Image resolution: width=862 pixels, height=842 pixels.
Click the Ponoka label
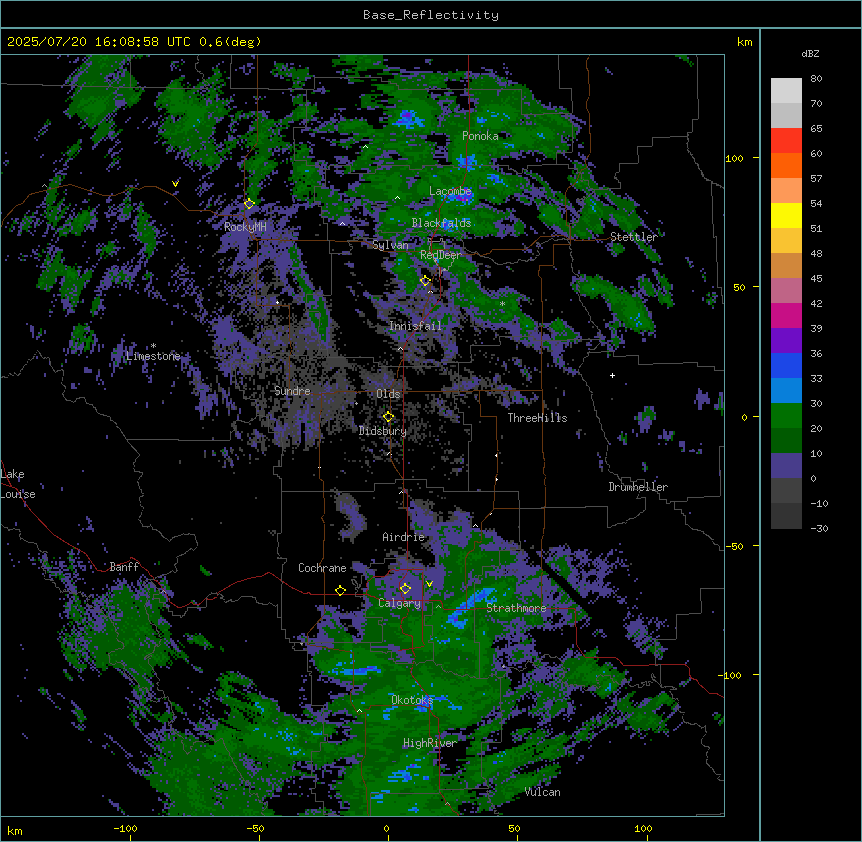pyautogui.click(x=480, y=136)
